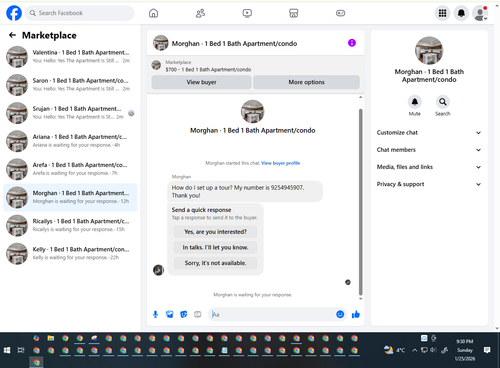Open Saron's apartment conversation
Screen dimensions: 500x368
70,85
